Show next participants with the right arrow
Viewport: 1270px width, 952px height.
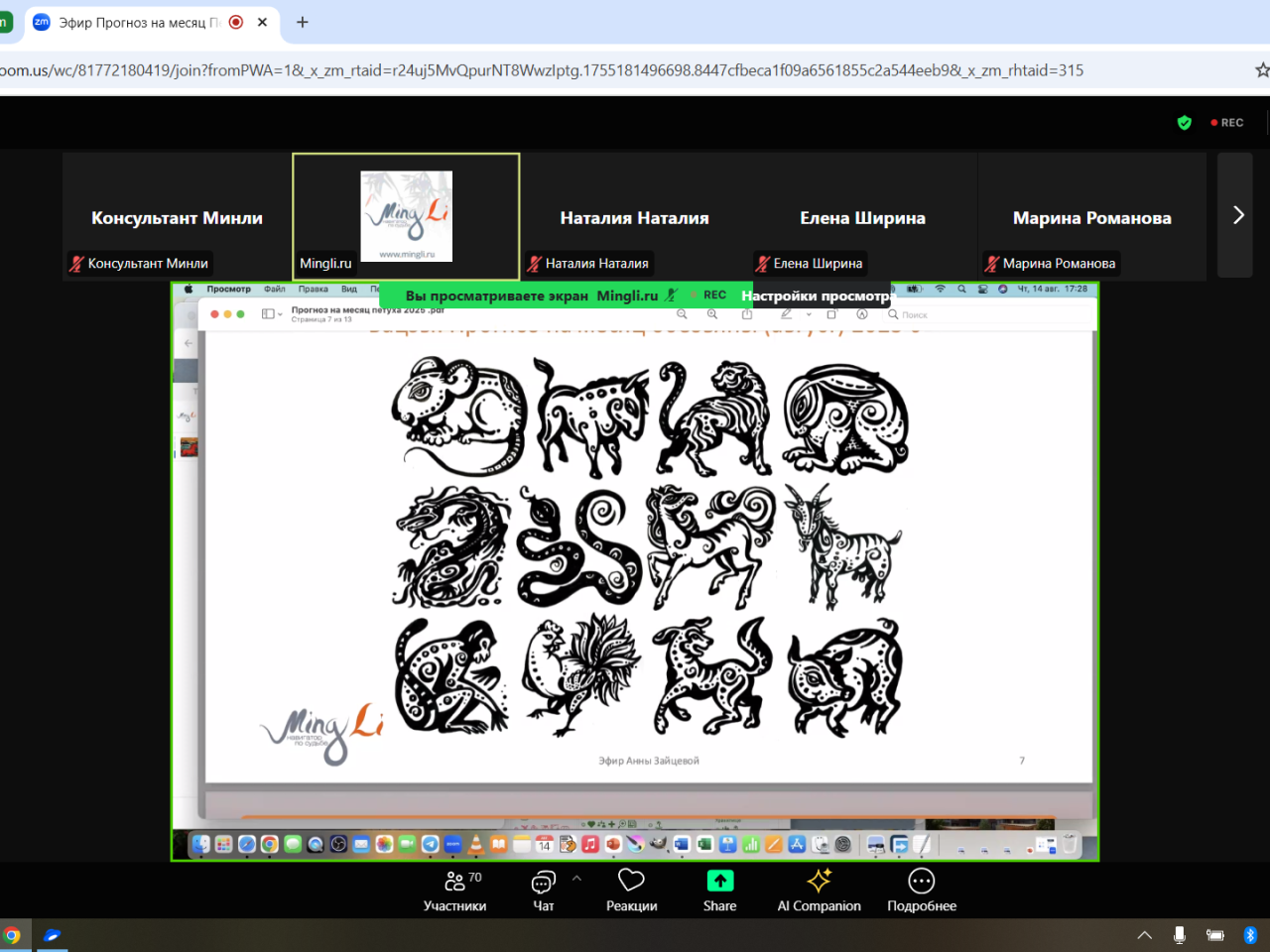point(1237,215)
